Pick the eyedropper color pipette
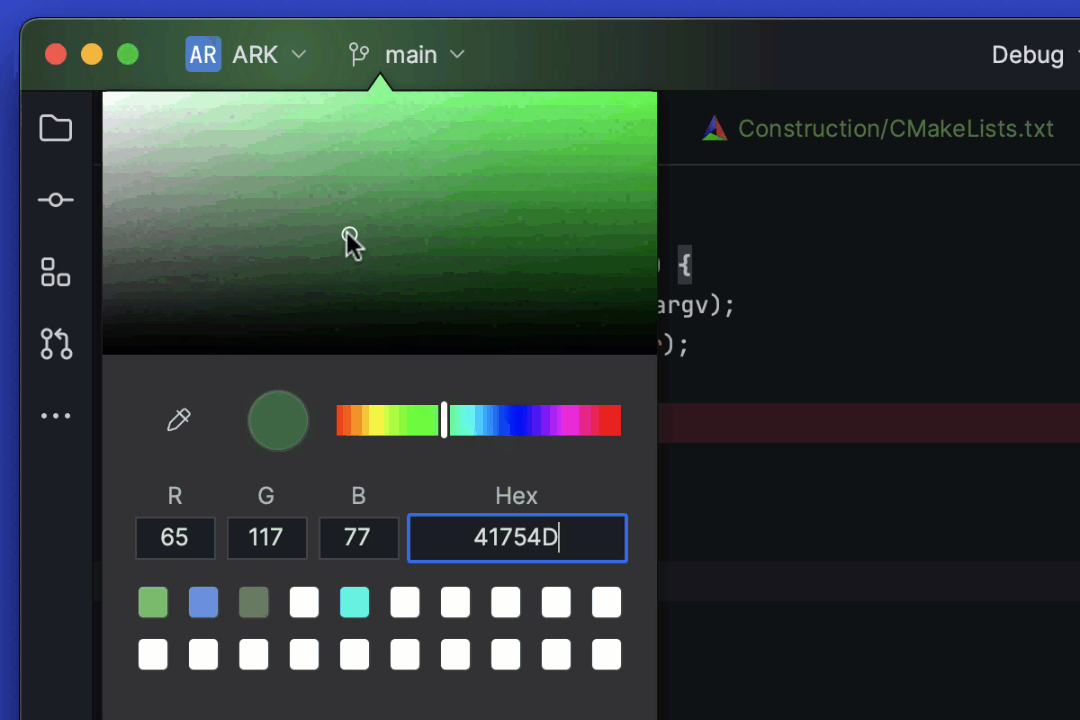 click(178, 420)
